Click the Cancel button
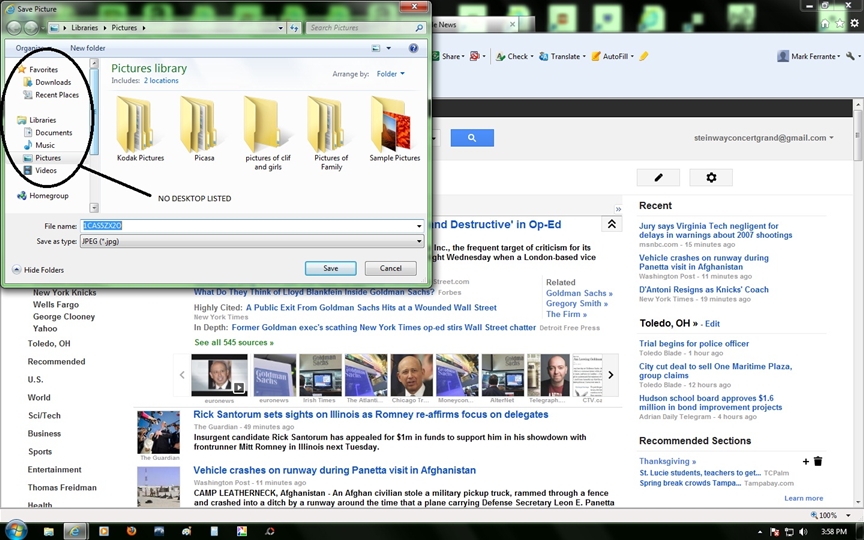Image resolution: width=864 pixels, height=540 pixels. pos(391,268)
